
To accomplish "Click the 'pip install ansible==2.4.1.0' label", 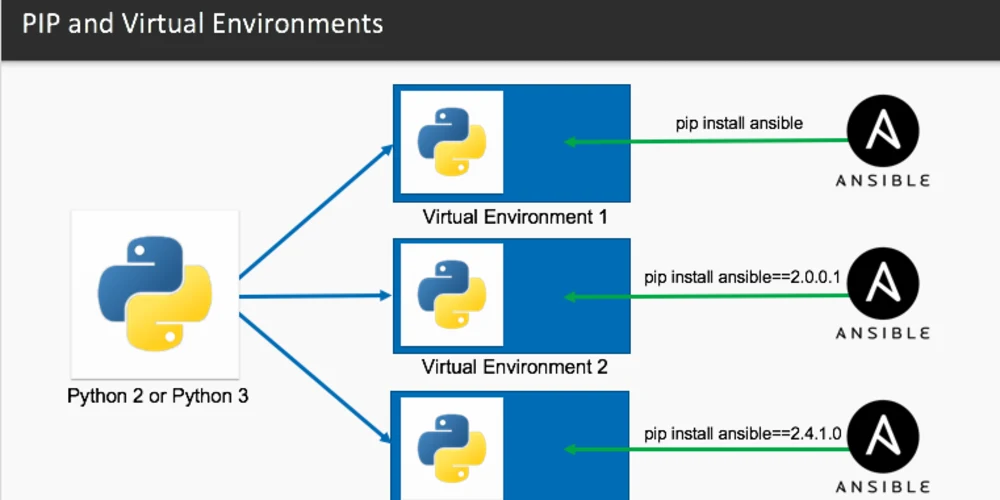I will [742, 434].
